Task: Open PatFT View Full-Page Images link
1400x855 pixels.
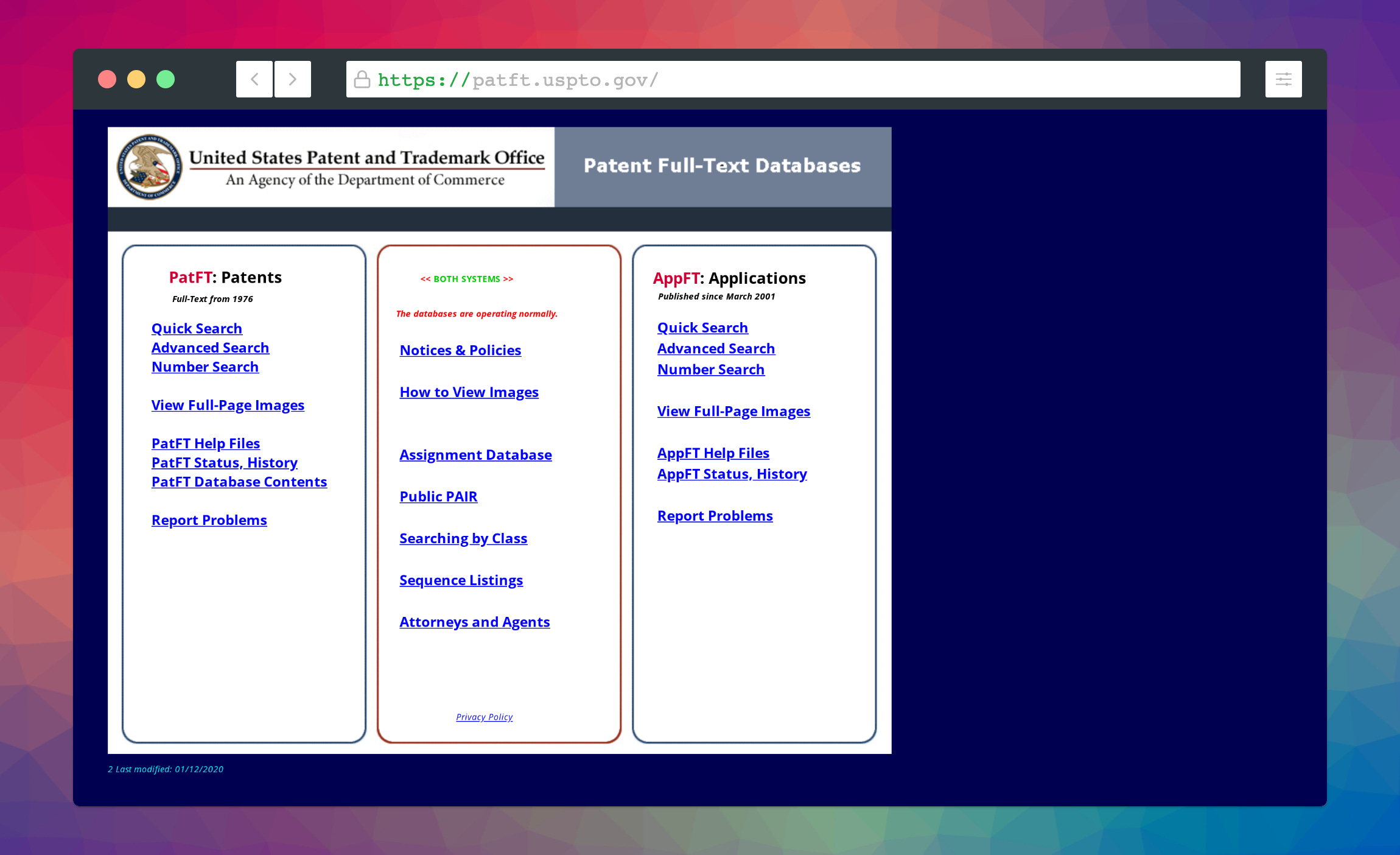Action: click(228, 406)
